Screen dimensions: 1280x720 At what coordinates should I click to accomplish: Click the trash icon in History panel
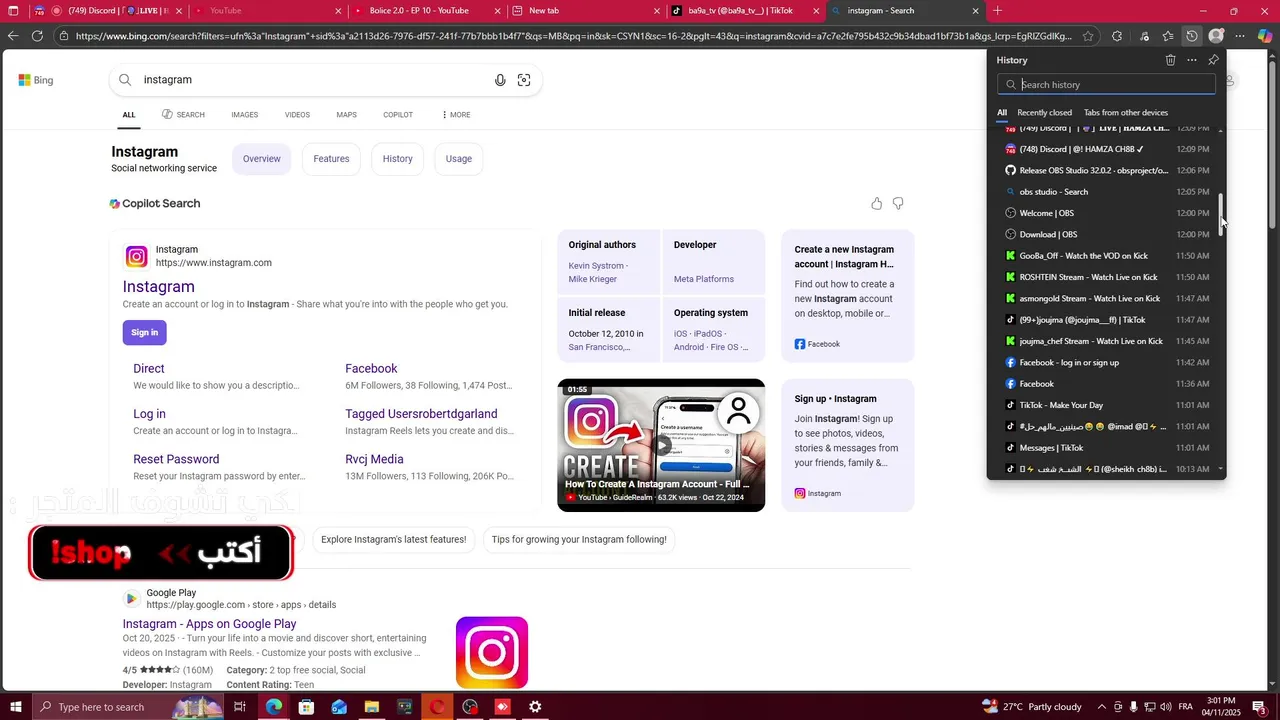[x=1170, y=60]
